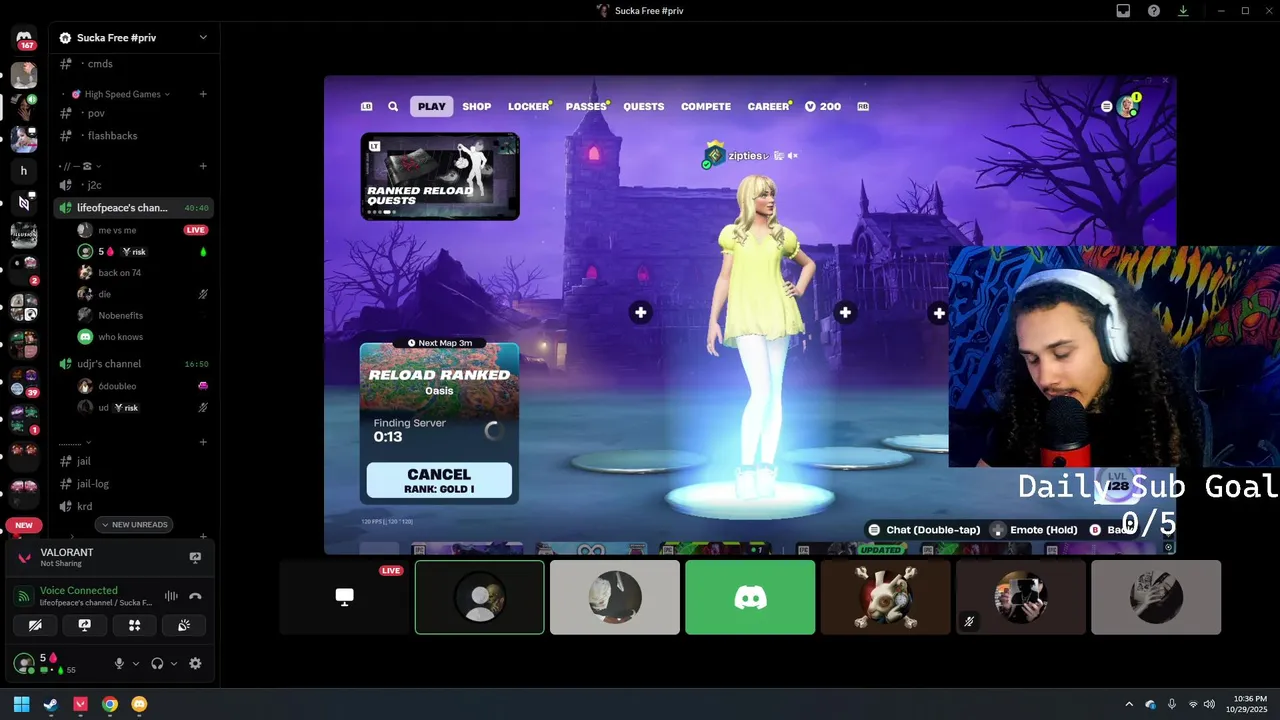This screenshot has height=720, width=1280.
Task: Open Fortnite COMPETE tab
Action: coord(706,106)
